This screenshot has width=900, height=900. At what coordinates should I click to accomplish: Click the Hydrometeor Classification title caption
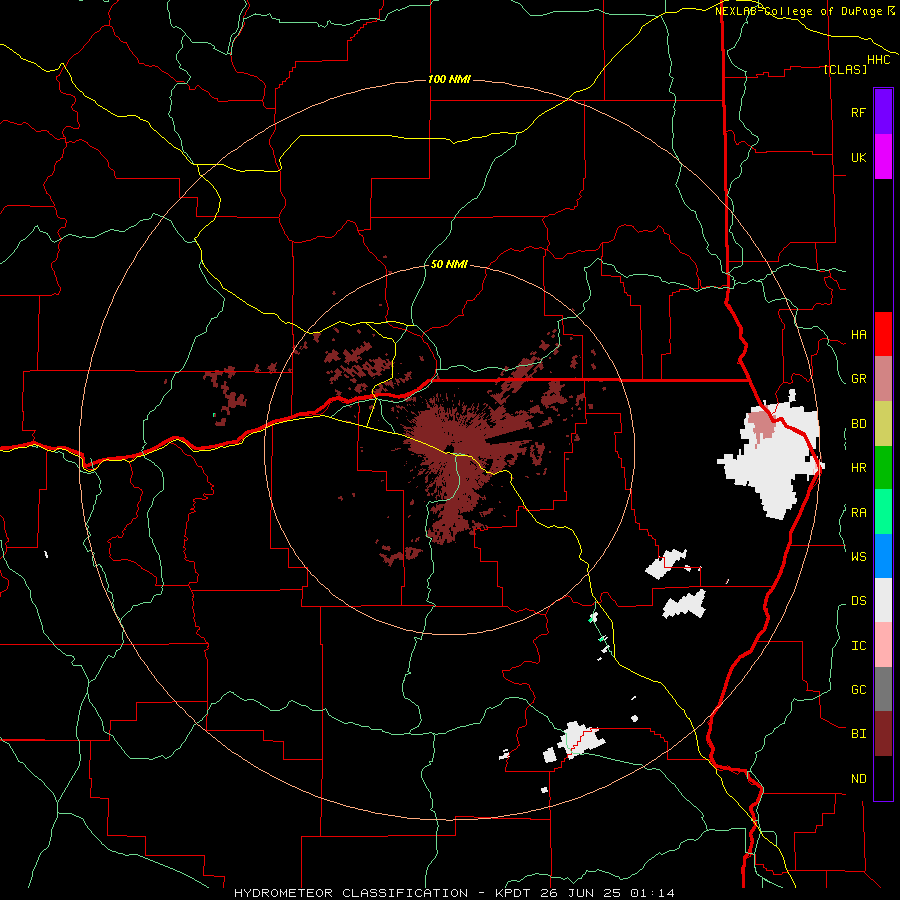point(454,893)
